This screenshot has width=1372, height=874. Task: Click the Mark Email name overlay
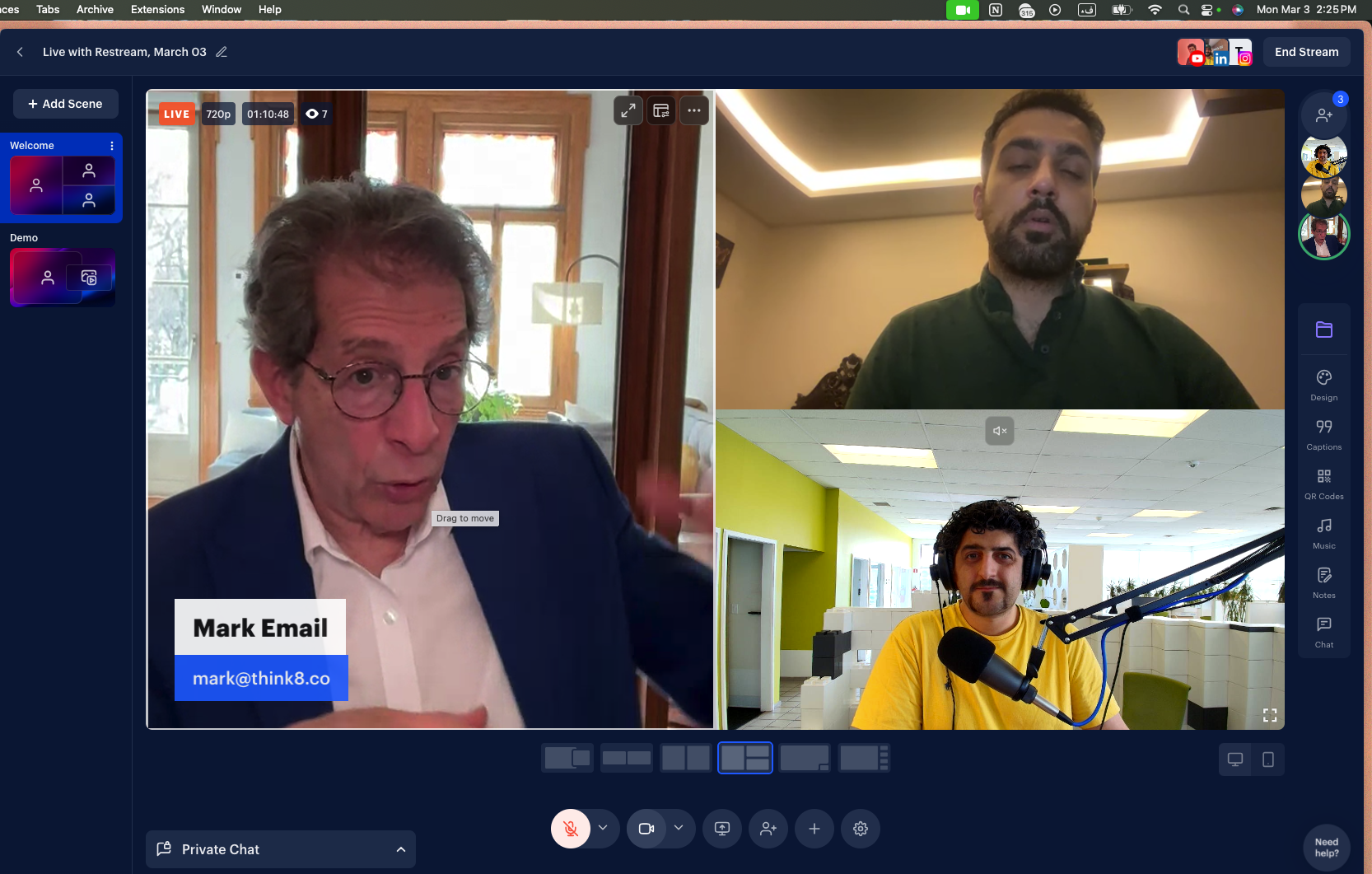pyautogui.click(x=260, y=627)
